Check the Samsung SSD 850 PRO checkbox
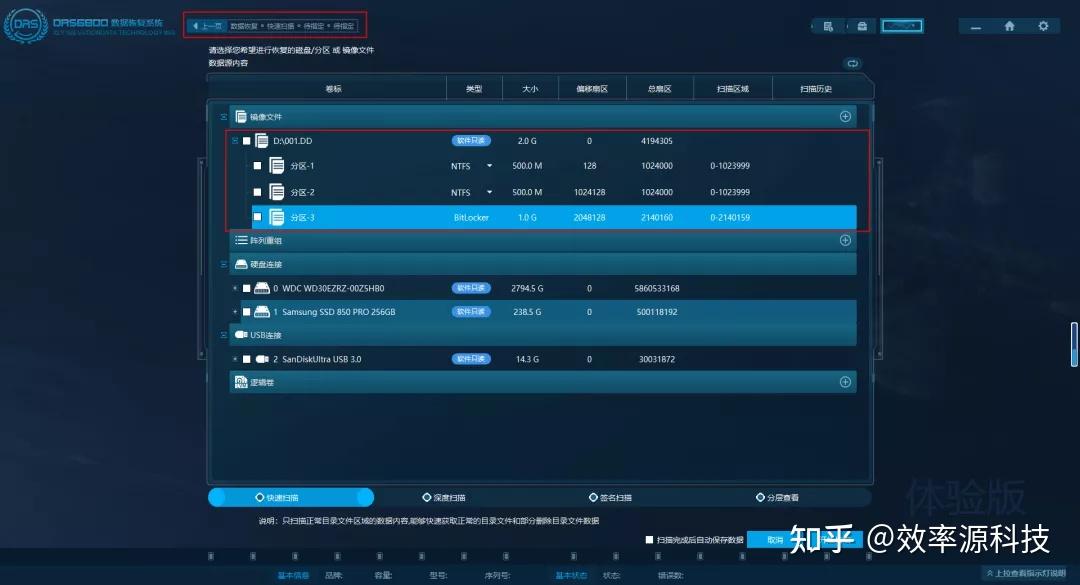The image size is (1080, 585). (x=247, y=311)
